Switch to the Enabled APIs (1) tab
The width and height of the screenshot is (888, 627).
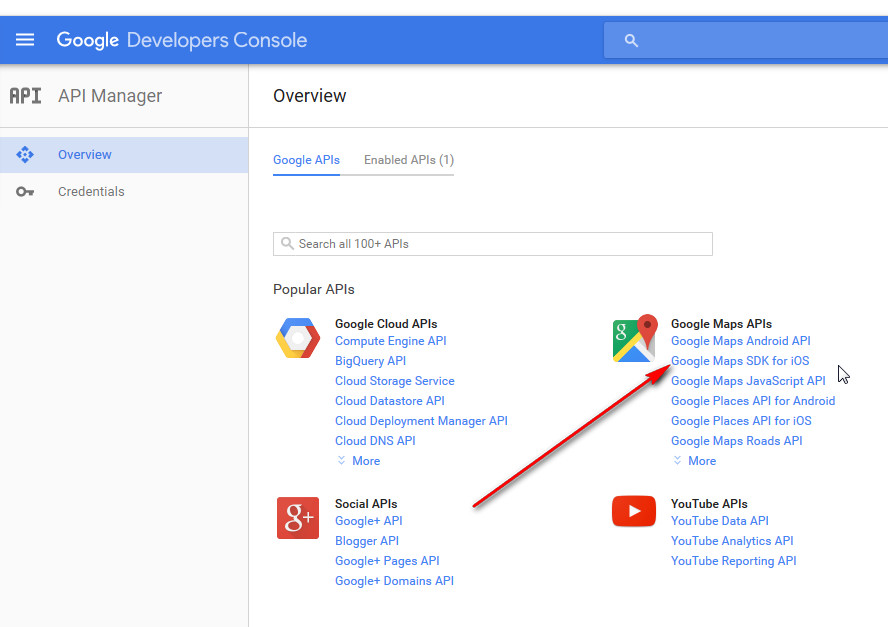(x=409, y=160)
